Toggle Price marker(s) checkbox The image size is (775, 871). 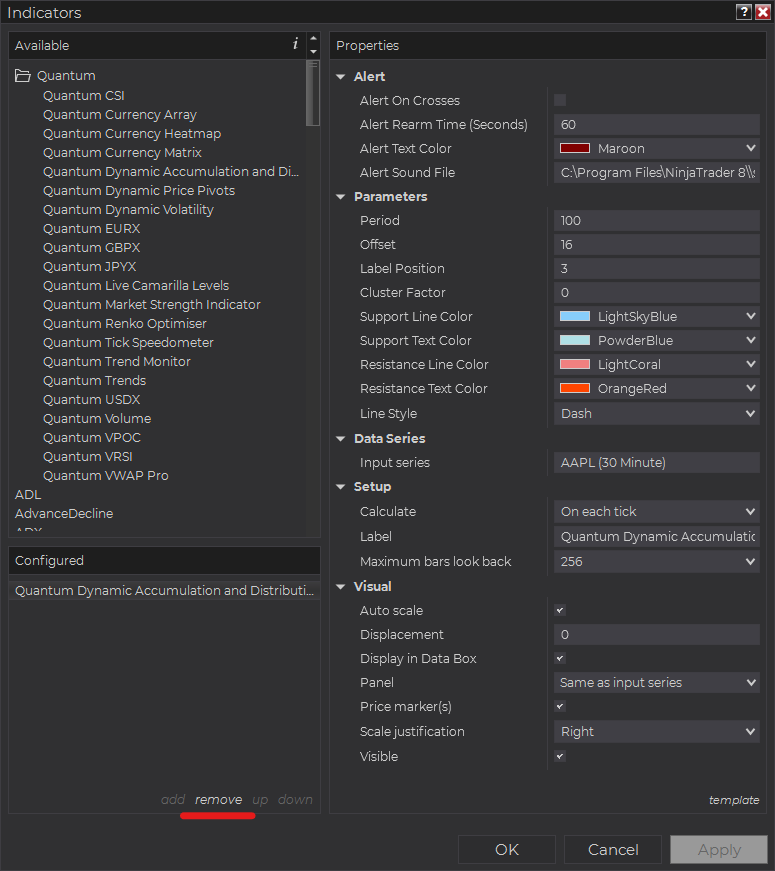coord(560,706)
